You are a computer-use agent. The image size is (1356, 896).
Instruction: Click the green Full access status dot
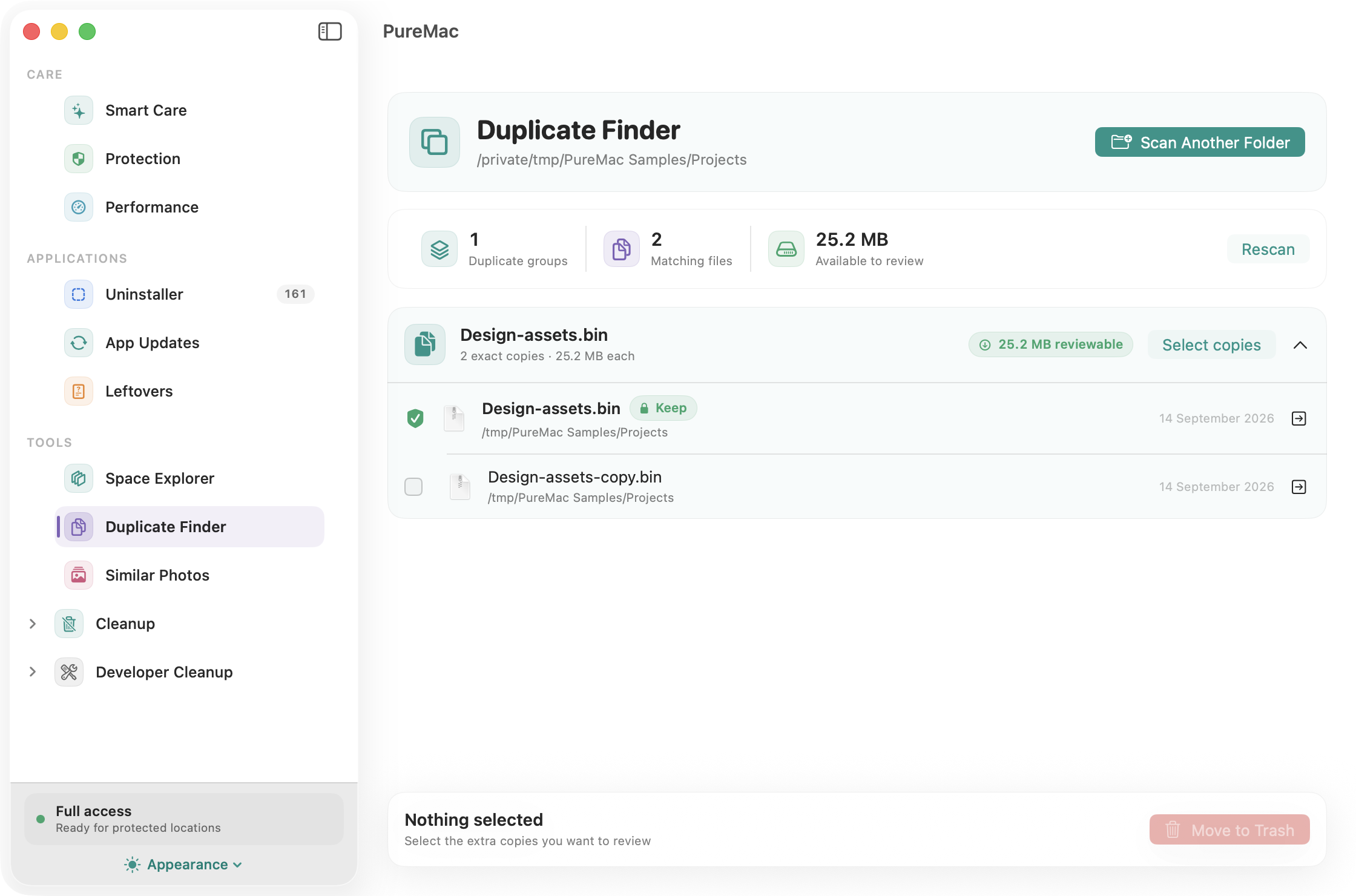(41, 819)
